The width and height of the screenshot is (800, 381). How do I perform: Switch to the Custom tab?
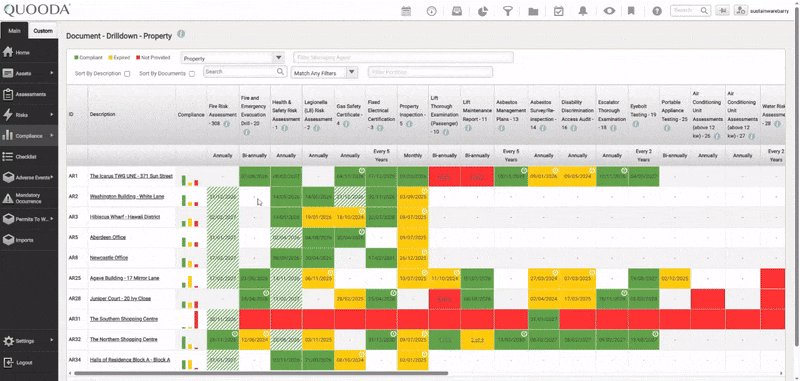click(43, 31)
